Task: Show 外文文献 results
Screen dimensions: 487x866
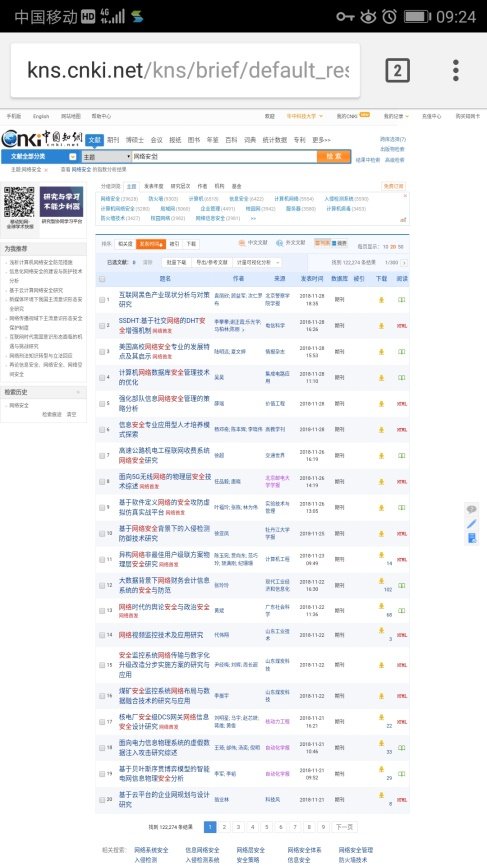Action: pos(291,243)
